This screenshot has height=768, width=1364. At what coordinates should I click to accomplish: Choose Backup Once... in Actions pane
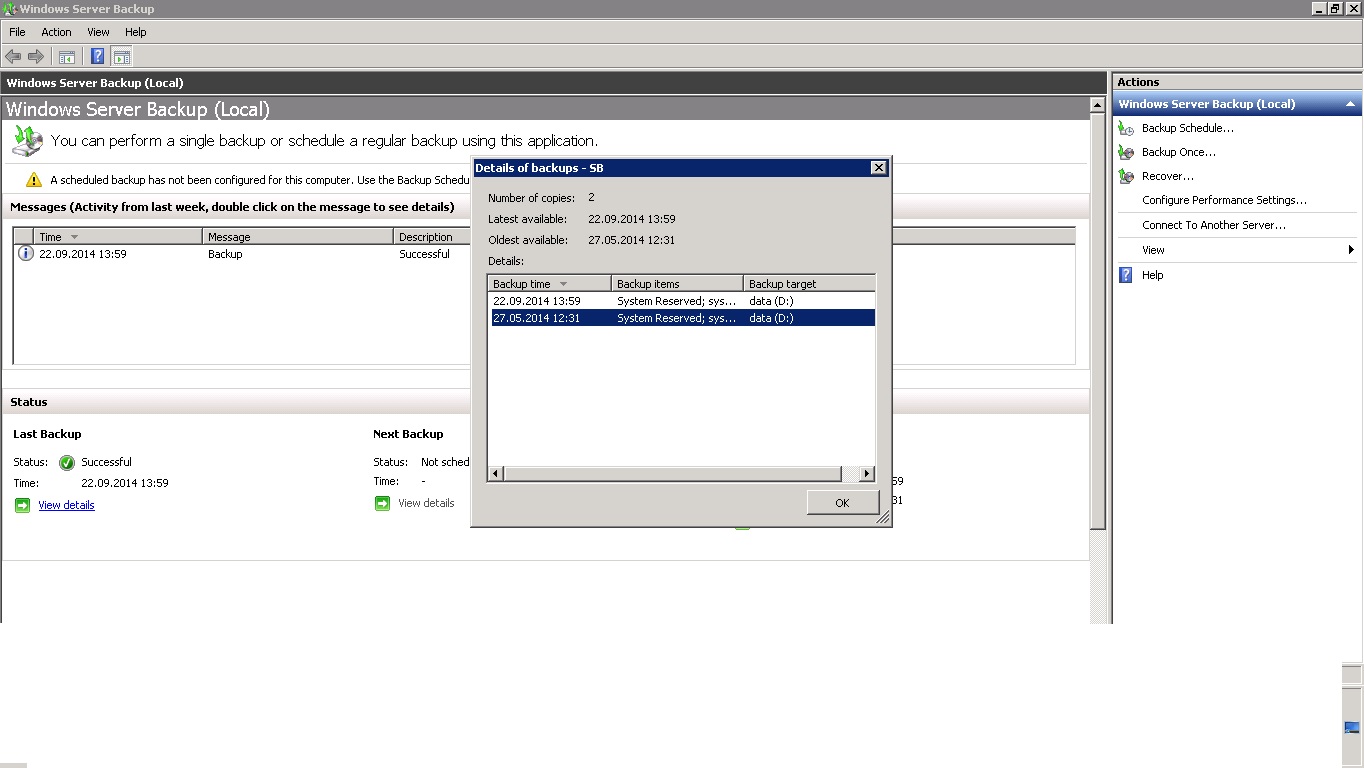pyautogui.click(x=1179, y=152)
